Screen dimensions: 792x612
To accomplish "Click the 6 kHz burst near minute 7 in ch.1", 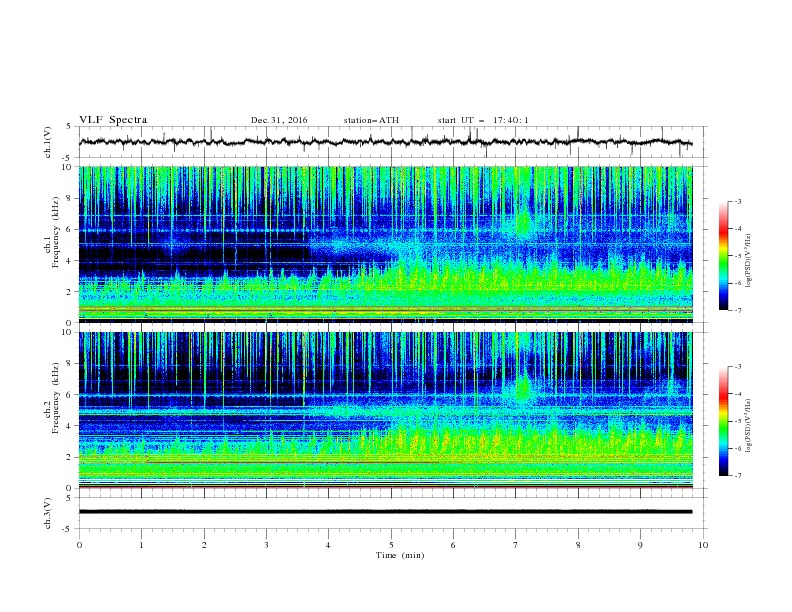I will click(523, 222).
